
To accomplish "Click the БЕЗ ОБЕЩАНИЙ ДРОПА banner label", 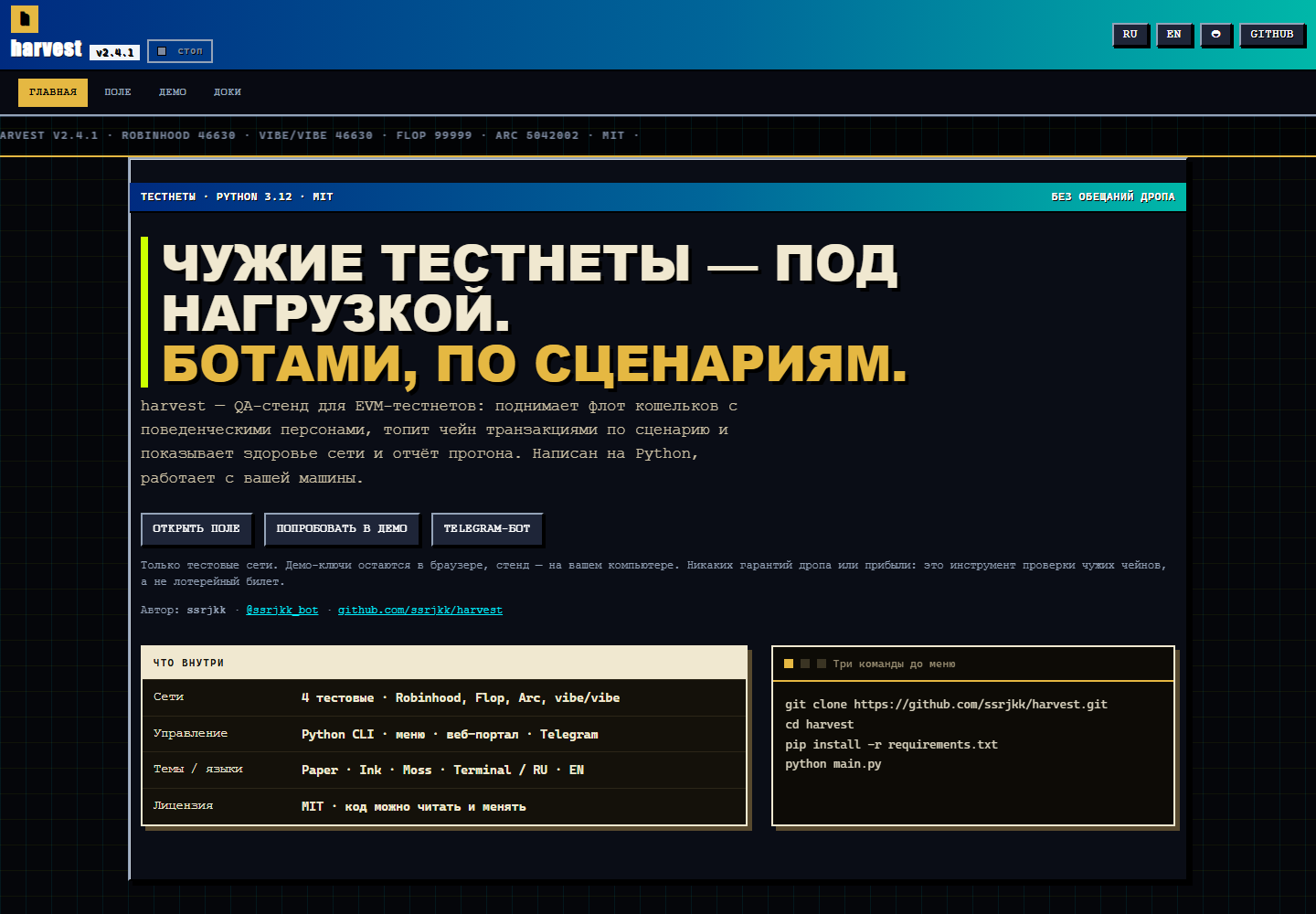I will coord(1113,197).
